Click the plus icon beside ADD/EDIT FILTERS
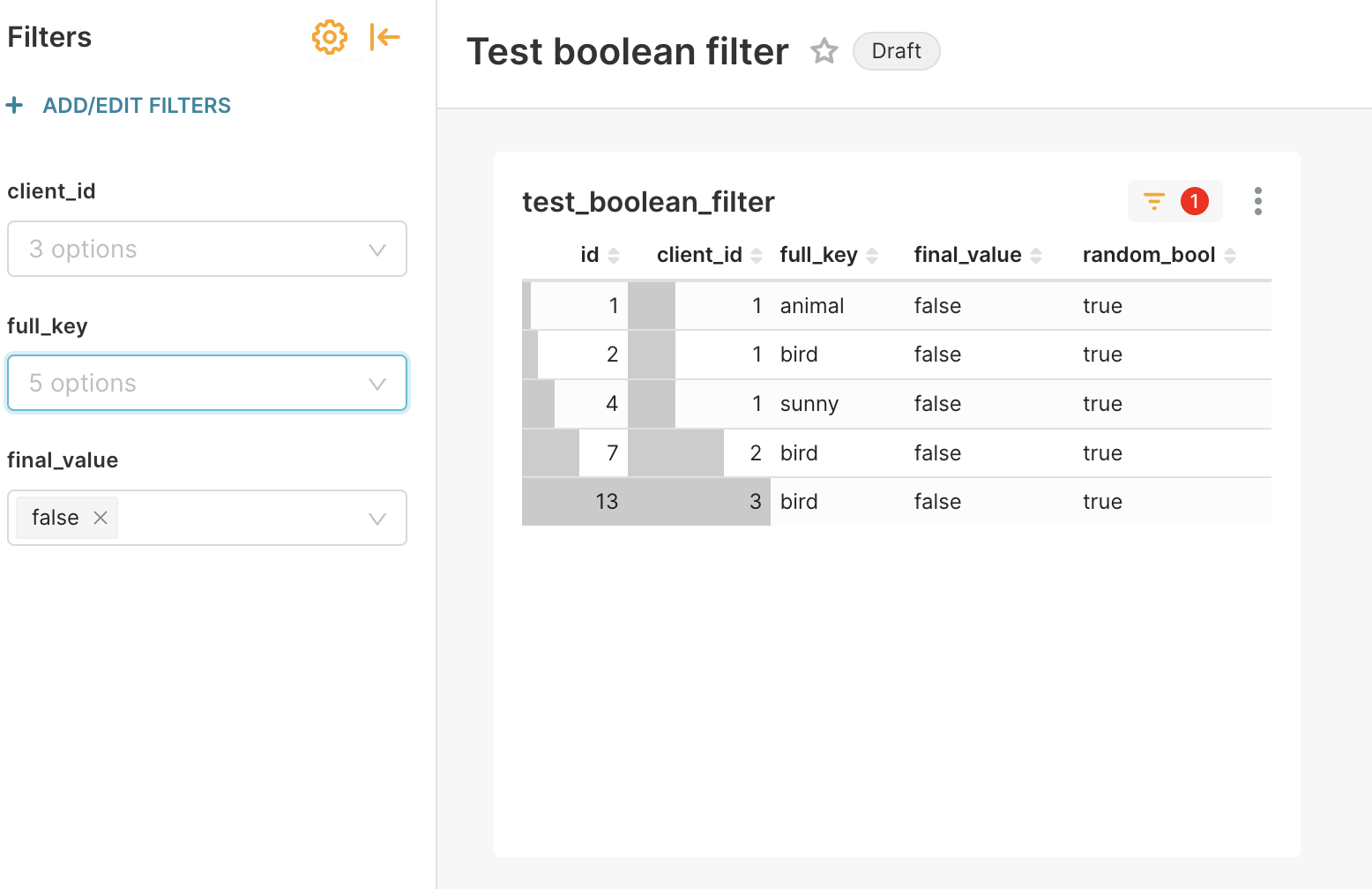The width and height of the screenshot is (1372, 889). click(x=14, y=106)
